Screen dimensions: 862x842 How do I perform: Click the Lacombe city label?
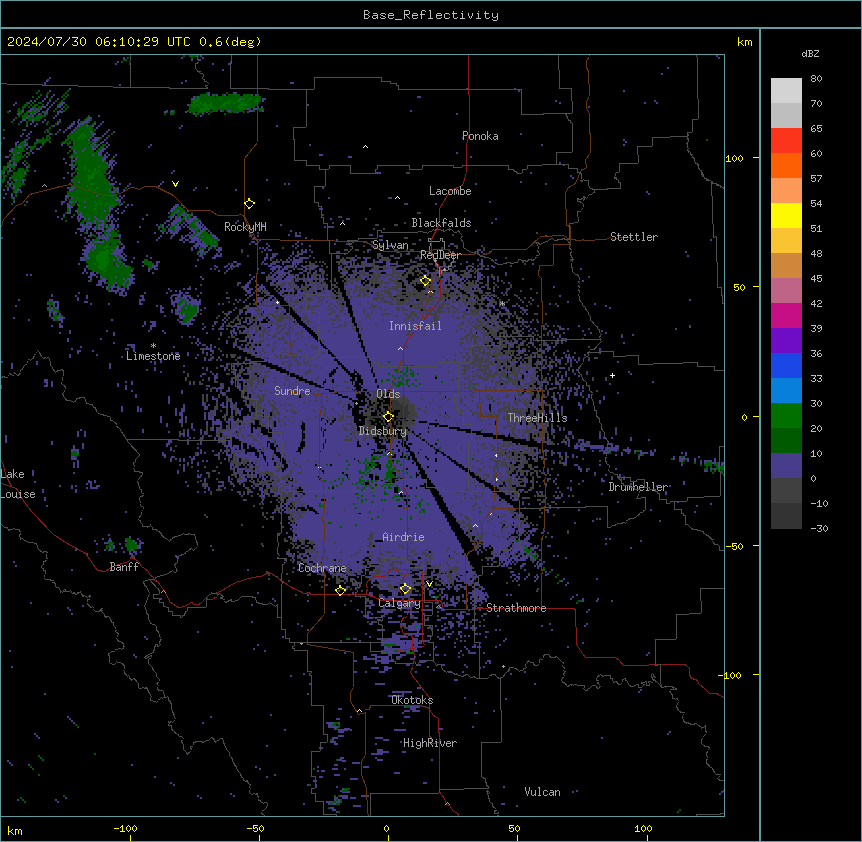pos(450,191)
